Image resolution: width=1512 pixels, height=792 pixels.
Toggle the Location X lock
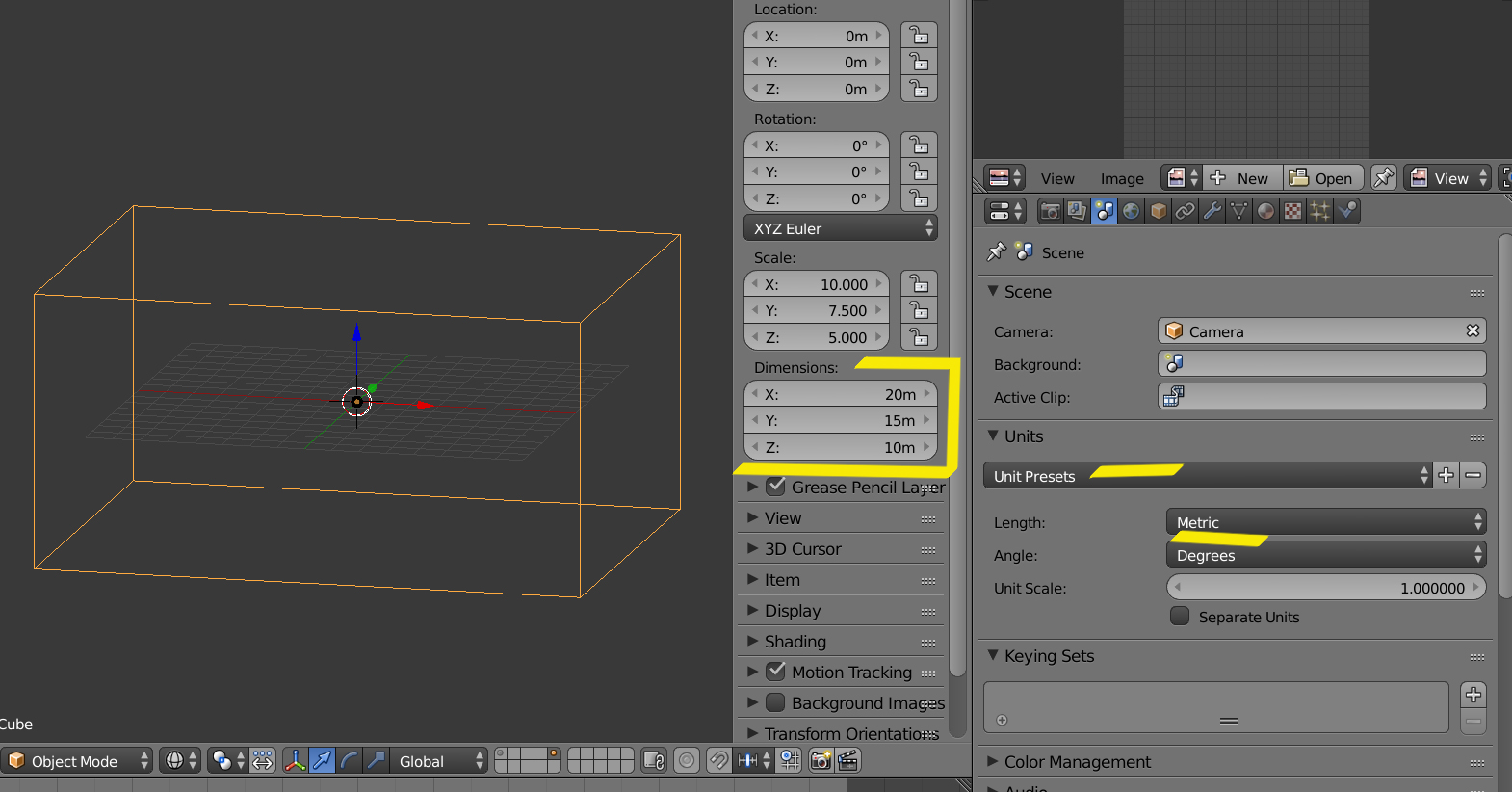(920, 36)
